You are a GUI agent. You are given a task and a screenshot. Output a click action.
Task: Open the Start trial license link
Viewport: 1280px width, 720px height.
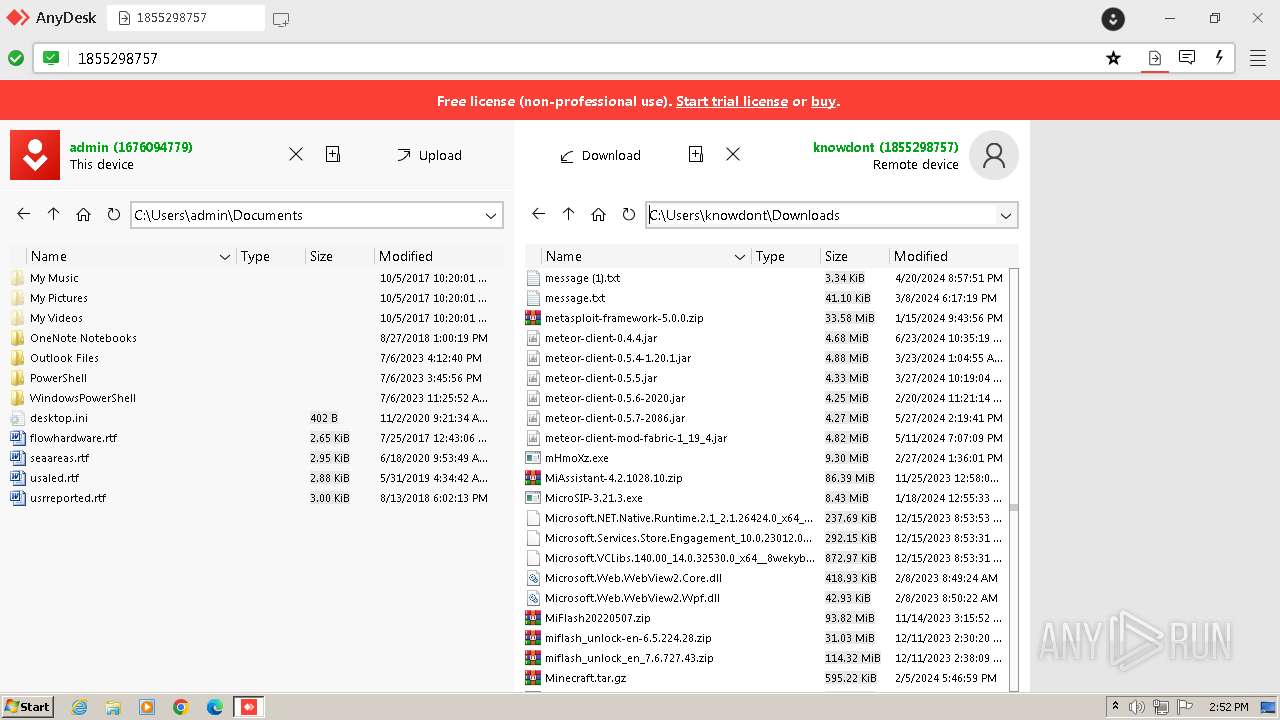pyautogui.click(x=732, y=101)
